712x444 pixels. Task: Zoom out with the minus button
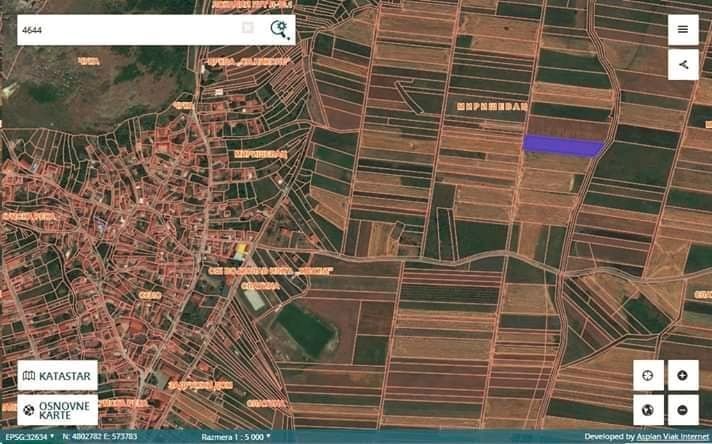[682, 410]
